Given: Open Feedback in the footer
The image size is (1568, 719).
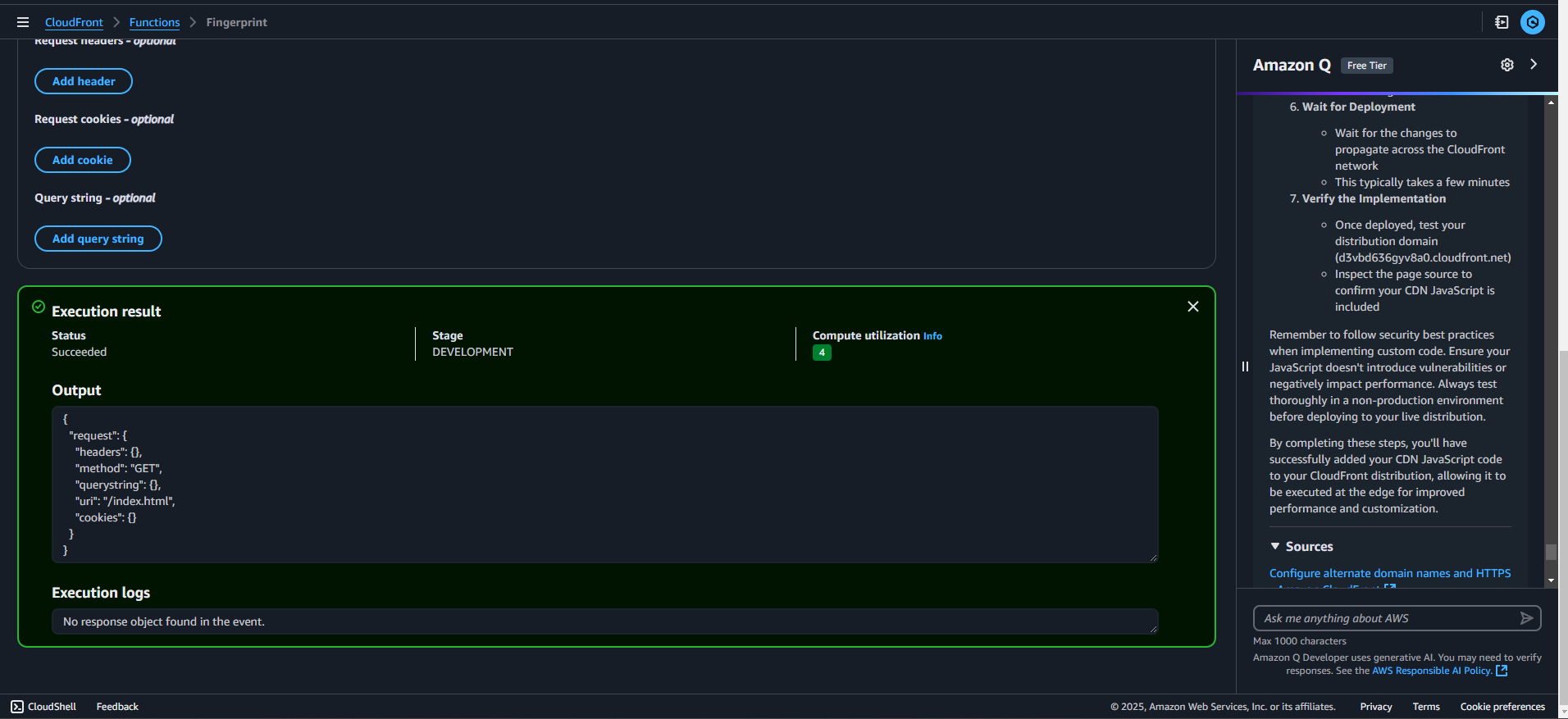Looking at the screenshot, I should tap(117, 707).
